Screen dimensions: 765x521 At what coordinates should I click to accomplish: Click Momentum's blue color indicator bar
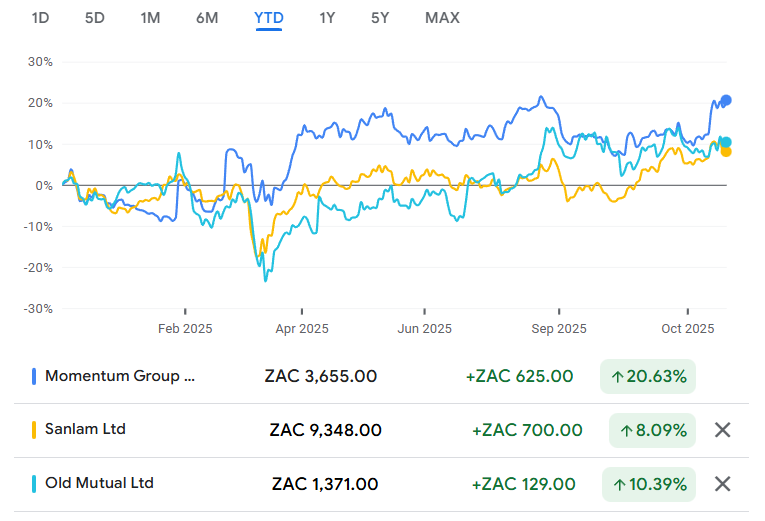tap(34, 376)
